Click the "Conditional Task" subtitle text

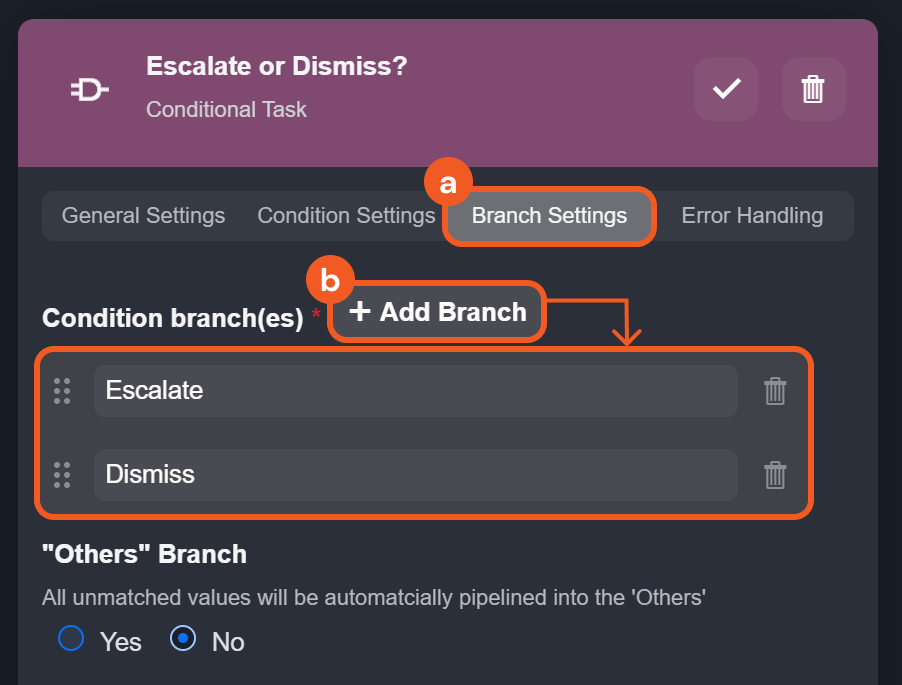tap(226, 109)
